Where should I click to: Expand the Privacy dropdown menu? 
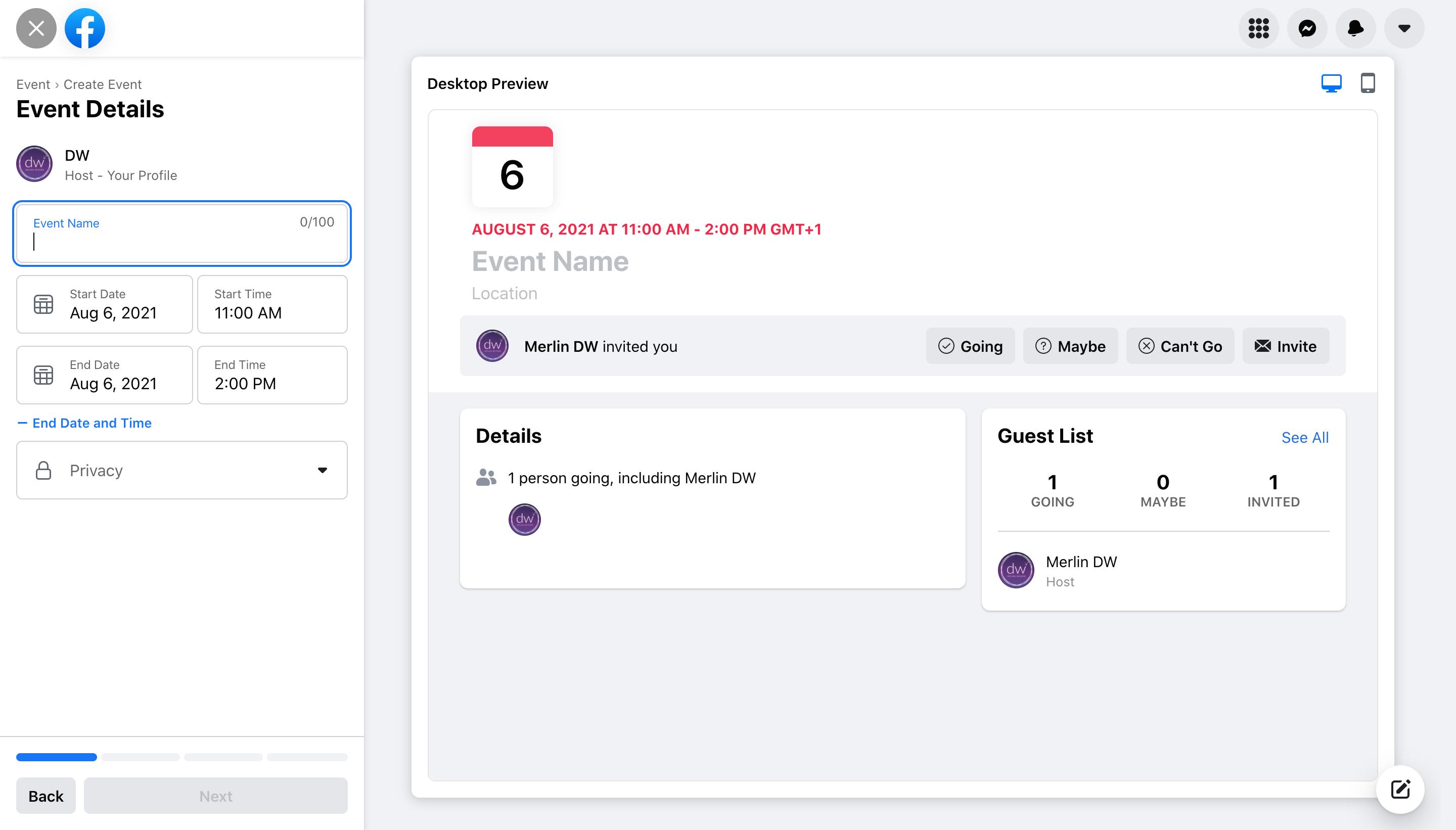(183, 469)
